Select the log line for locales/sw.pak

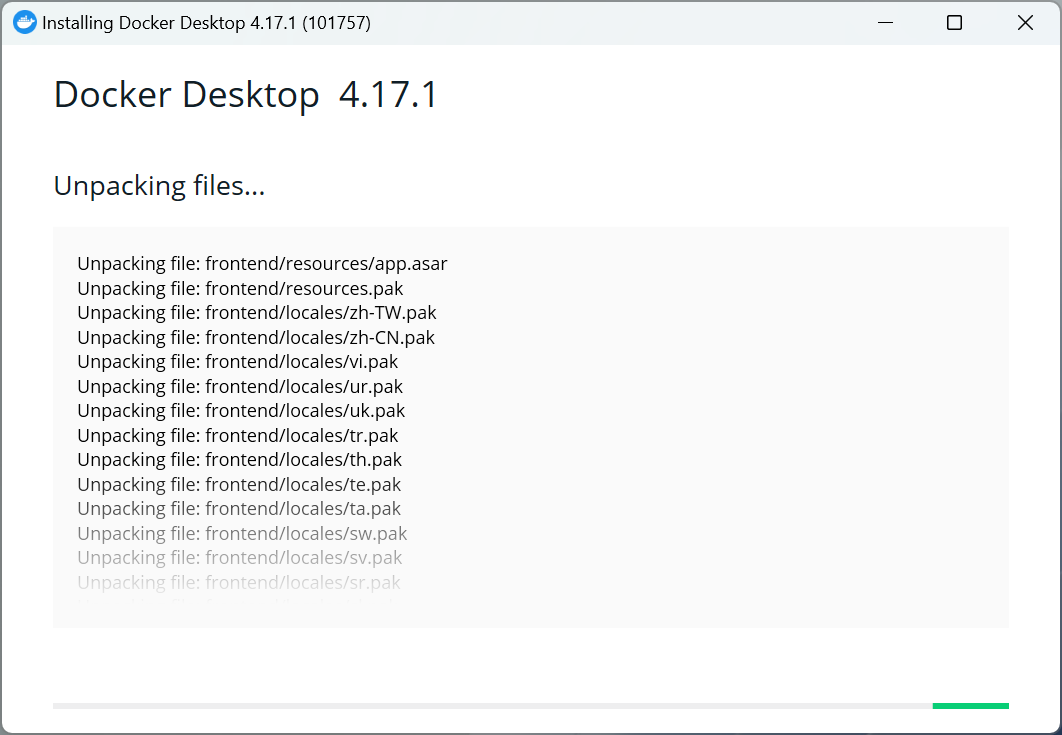coord(242,533)
